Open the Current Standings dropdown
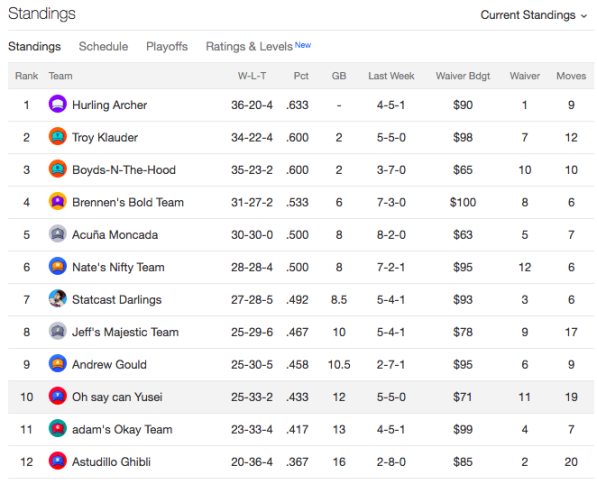This screenshot has width=597, height=484. (x=533, y=15)
